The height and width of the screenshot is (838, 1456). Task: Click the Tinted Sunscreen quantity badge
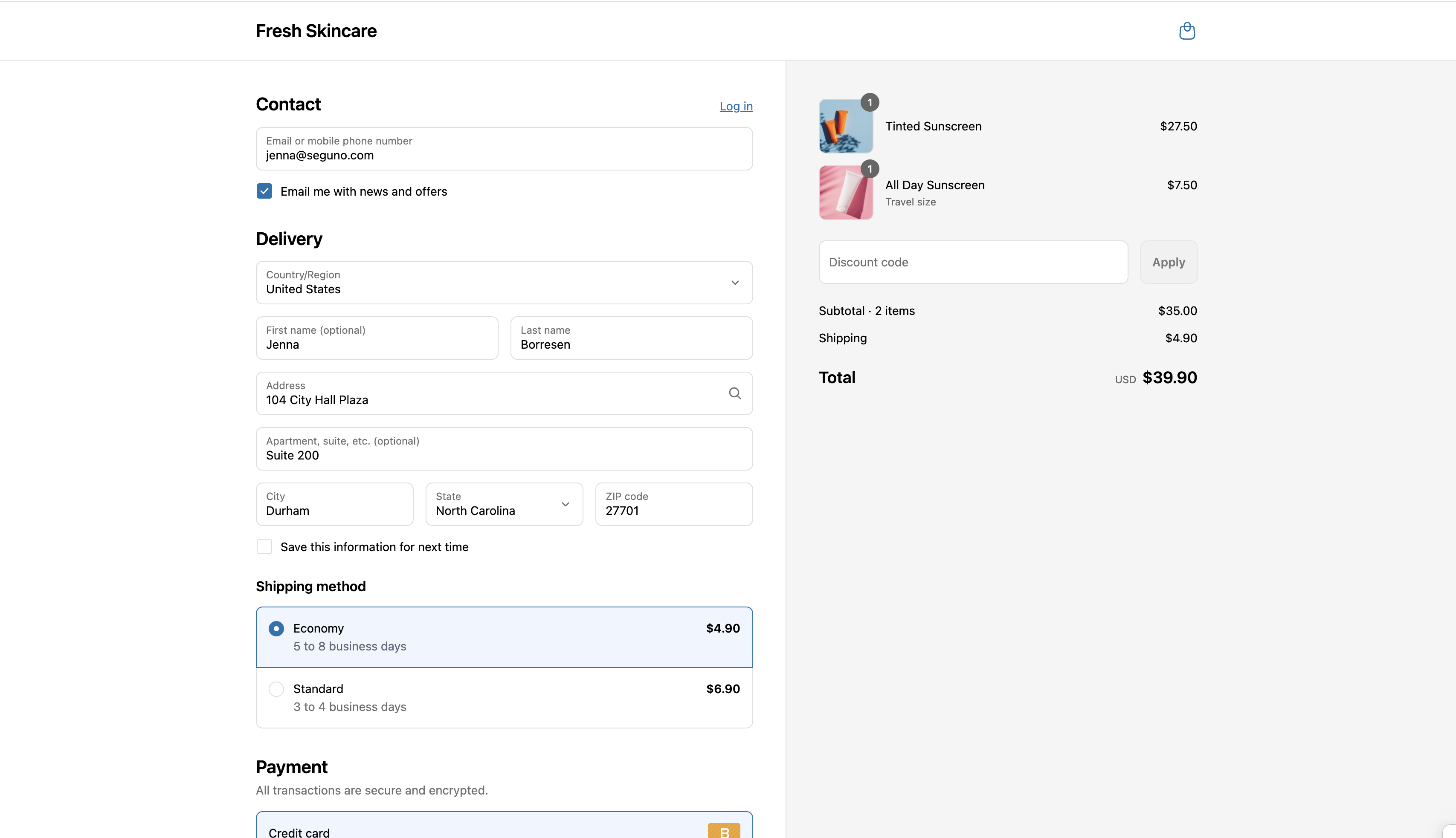869,102
